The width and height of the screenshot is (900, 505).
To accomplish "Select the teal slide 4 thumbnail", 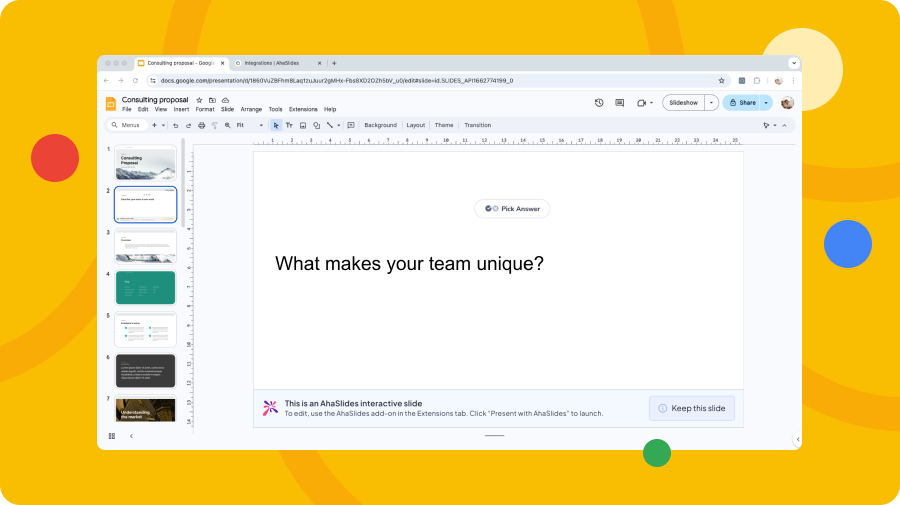I will pos(146,287).
